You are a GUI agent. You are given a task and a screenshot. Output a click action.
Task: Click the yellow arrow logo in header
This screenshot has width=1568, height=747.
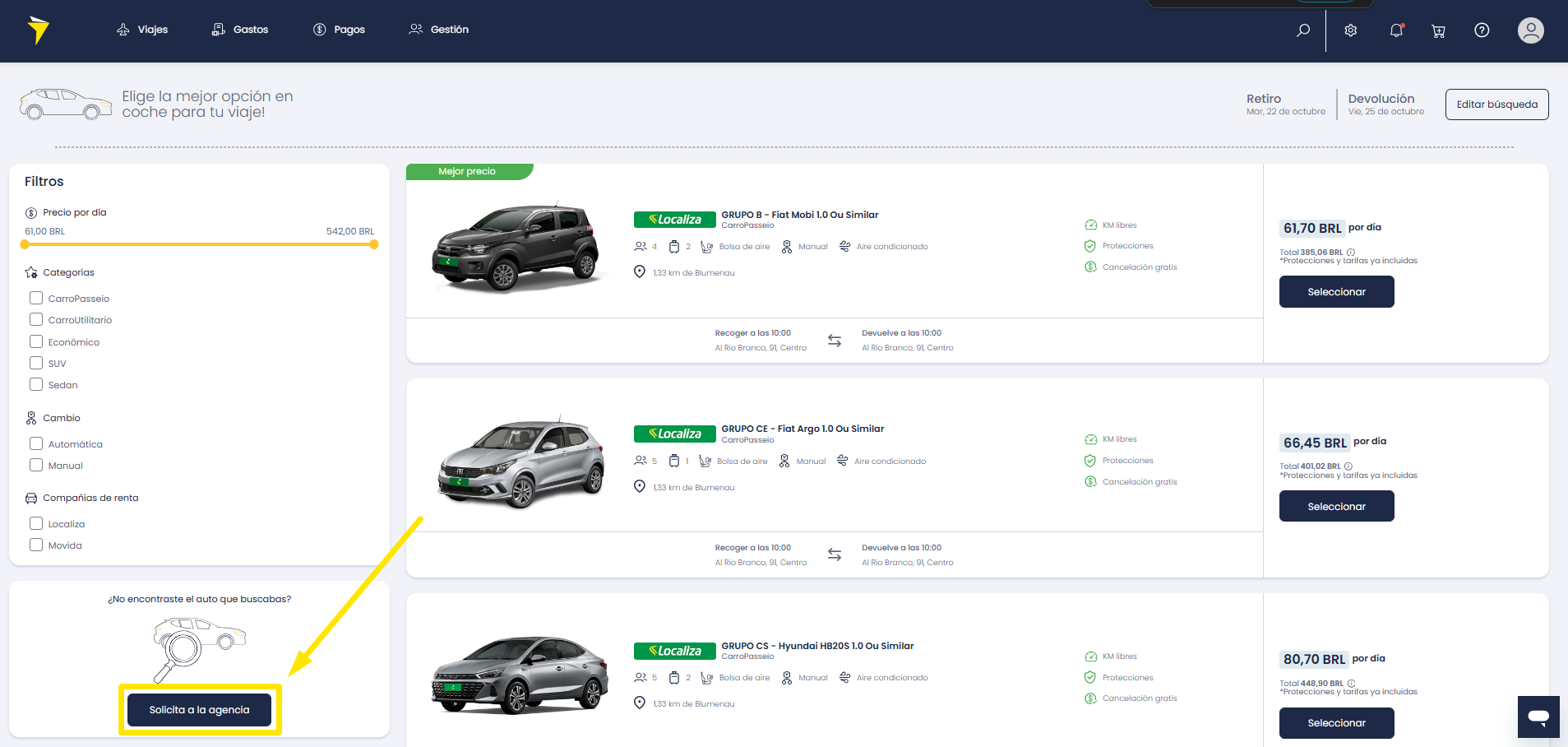(38, 30)
